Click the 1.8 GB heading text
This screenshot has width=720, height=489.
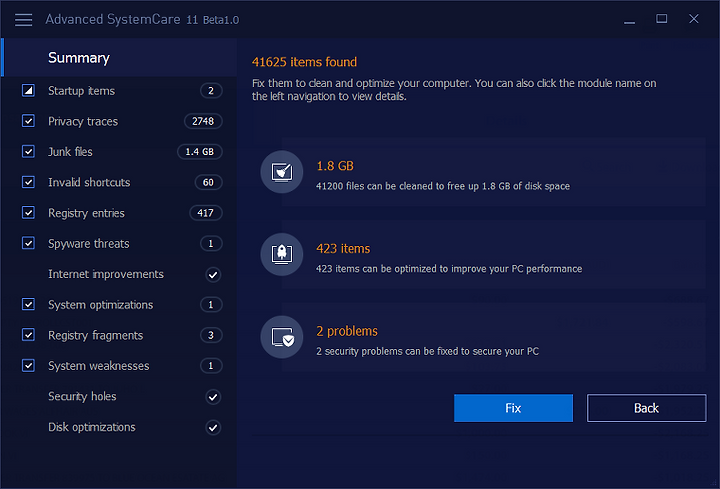pos(335,166)
